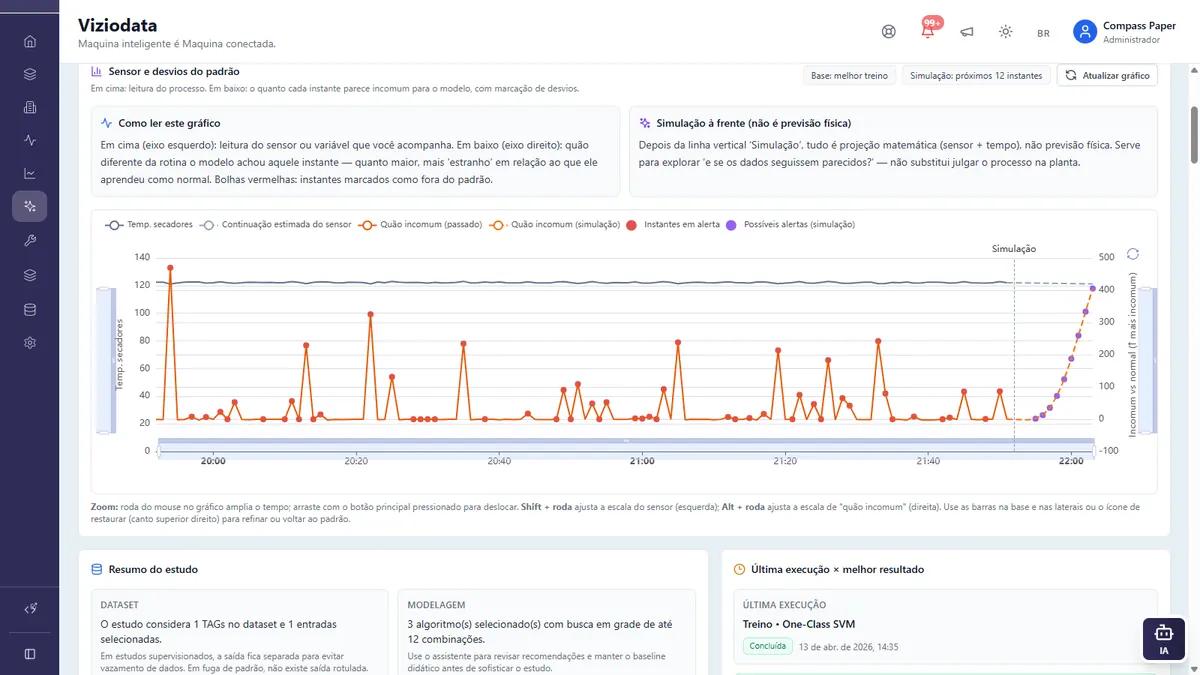The image size is (1200, 675).
Task: Open the megaphone announcements icon
Action: [967, 31]
